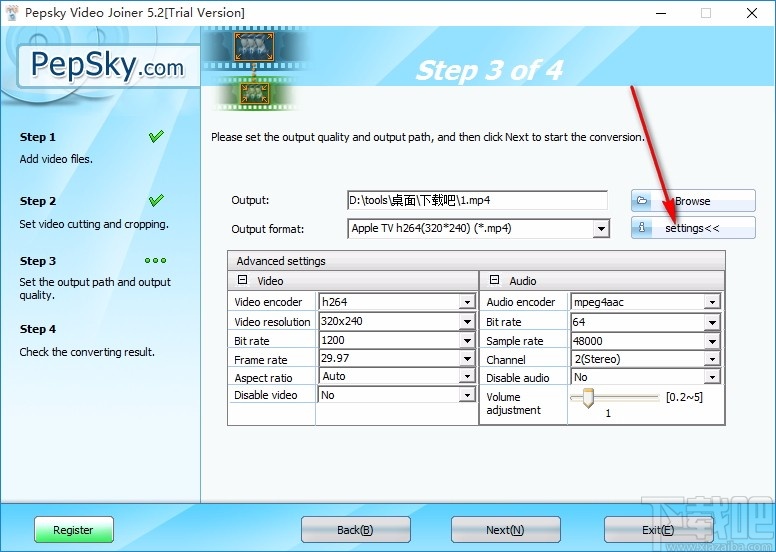Collapse the Video settings section
This screenshot has width=776, height=552.
pyautogui.click(x=242, y=280)
